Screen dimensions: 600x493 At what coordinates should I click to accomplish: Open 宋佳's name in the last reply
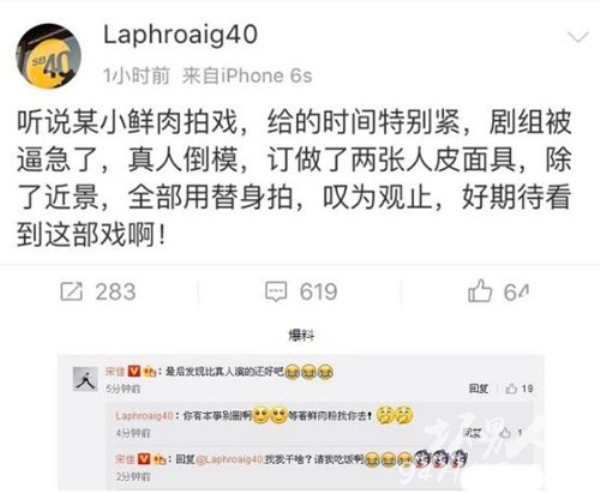[125, 459]
